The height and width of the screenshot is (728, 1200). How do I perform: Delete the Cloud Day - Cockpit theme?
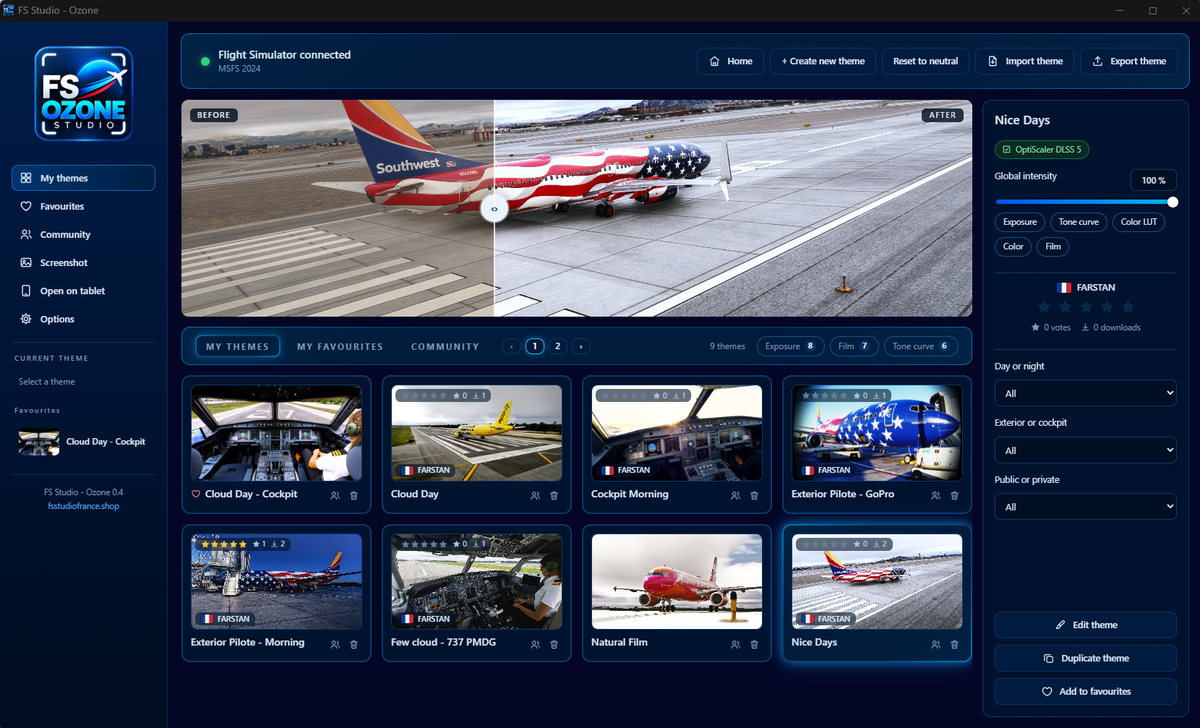point(354,495)
